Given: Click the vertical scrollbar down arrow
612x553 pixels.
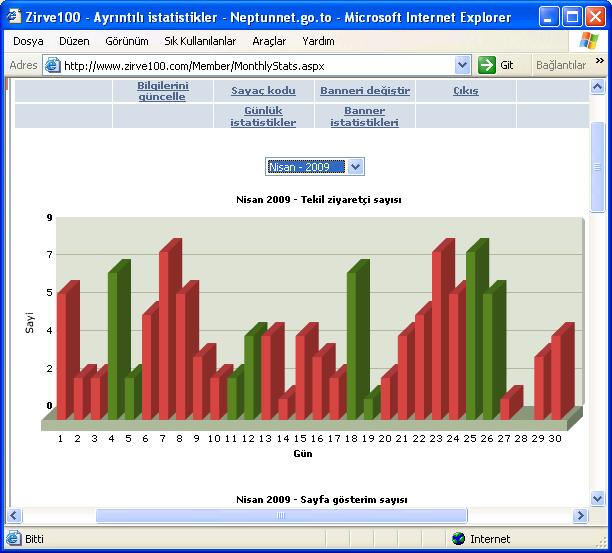Looking at the screenshot, I should pyautogui.click(x=598, y=498).
